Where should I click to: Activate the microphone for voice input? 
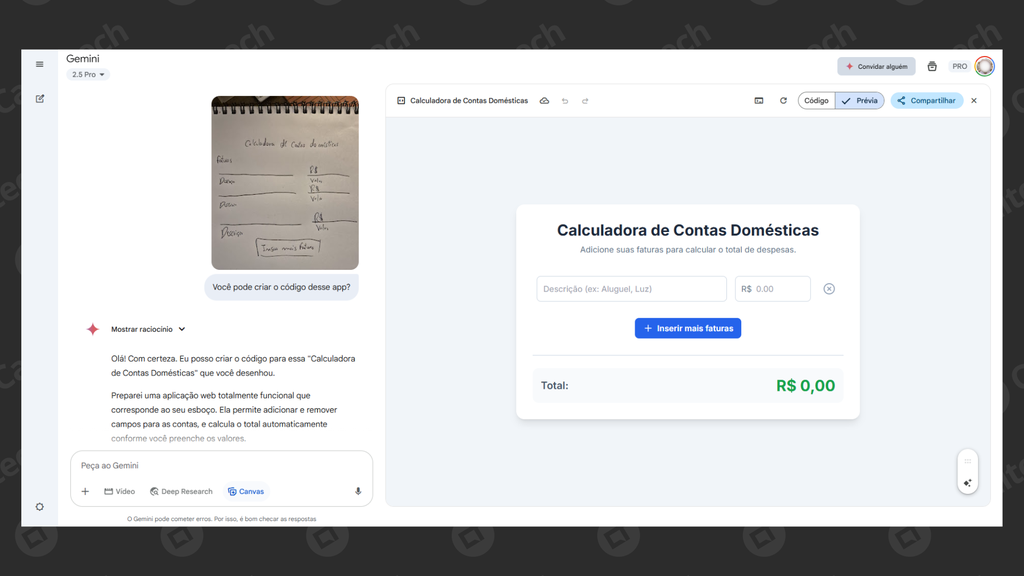357,490
